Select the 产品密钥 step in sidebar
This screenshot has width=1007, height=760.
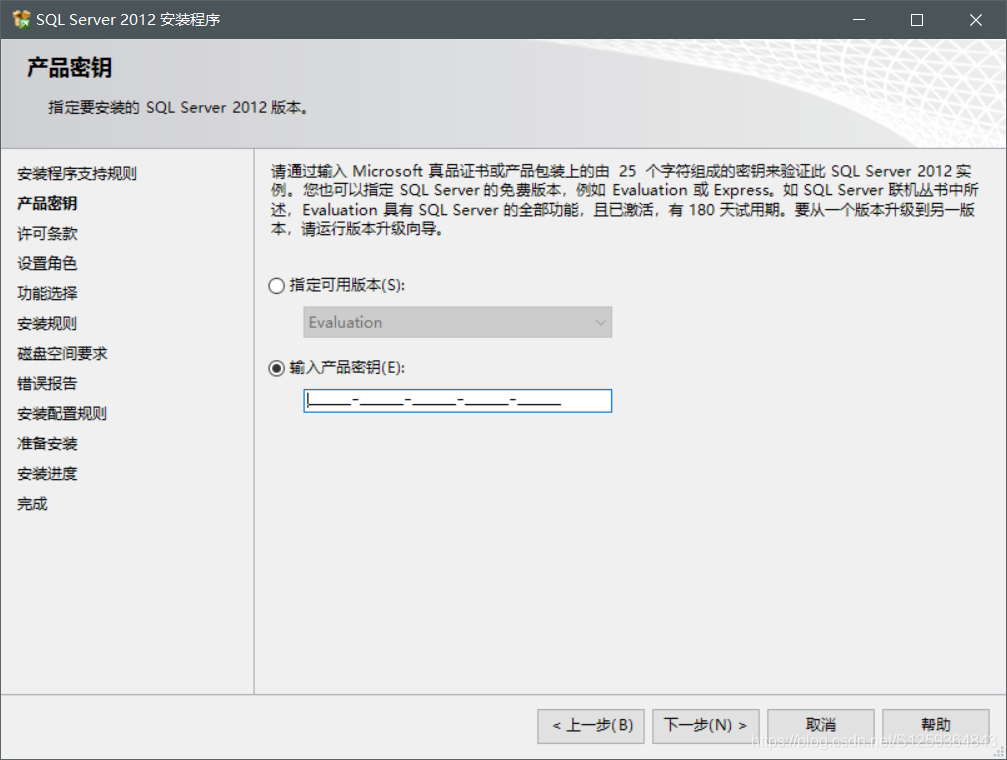pos(47,204)
